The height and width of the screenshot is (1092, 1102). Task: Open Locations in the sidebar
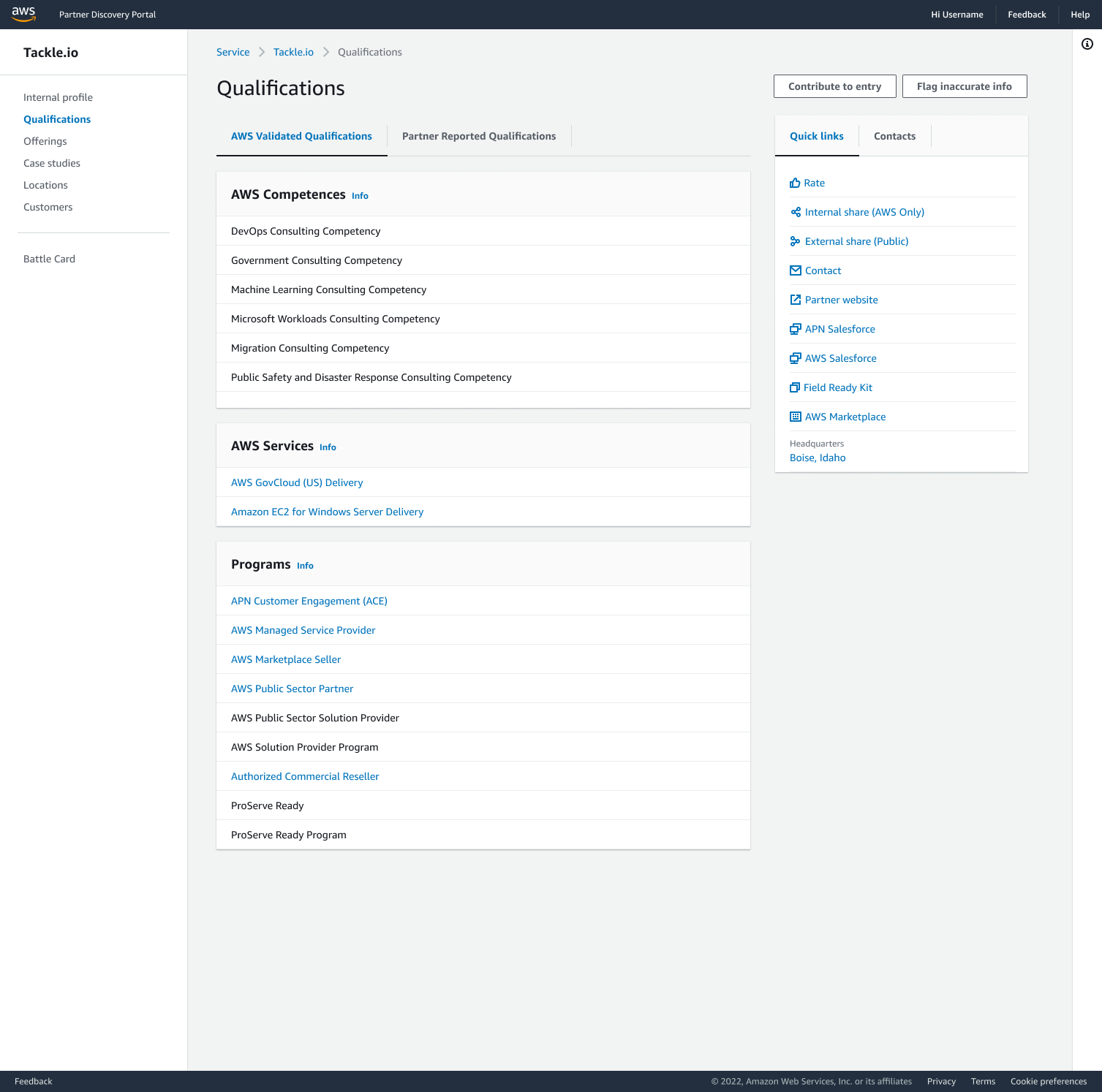coord(45,185)
